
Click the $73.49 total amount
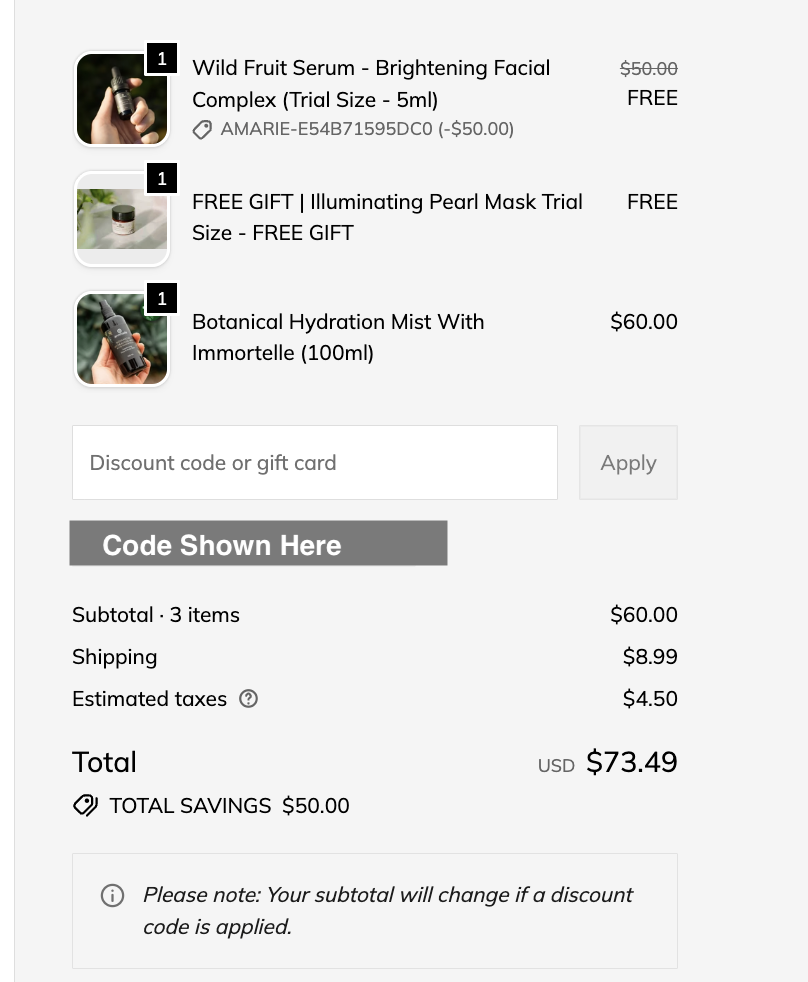(x=631, y=763)
